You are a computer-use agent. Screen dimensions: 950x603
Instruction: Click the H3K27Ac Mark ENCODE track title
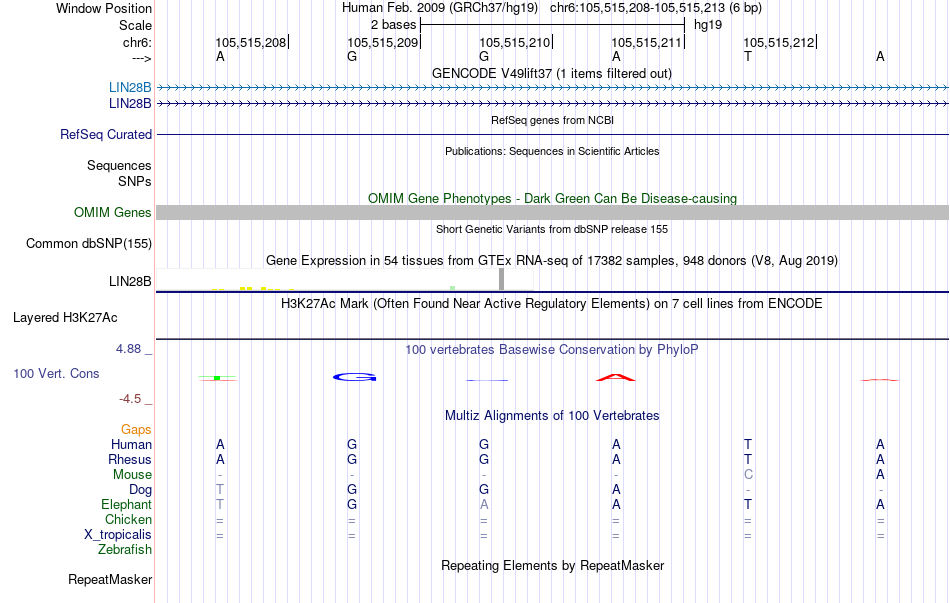point(552,304)
